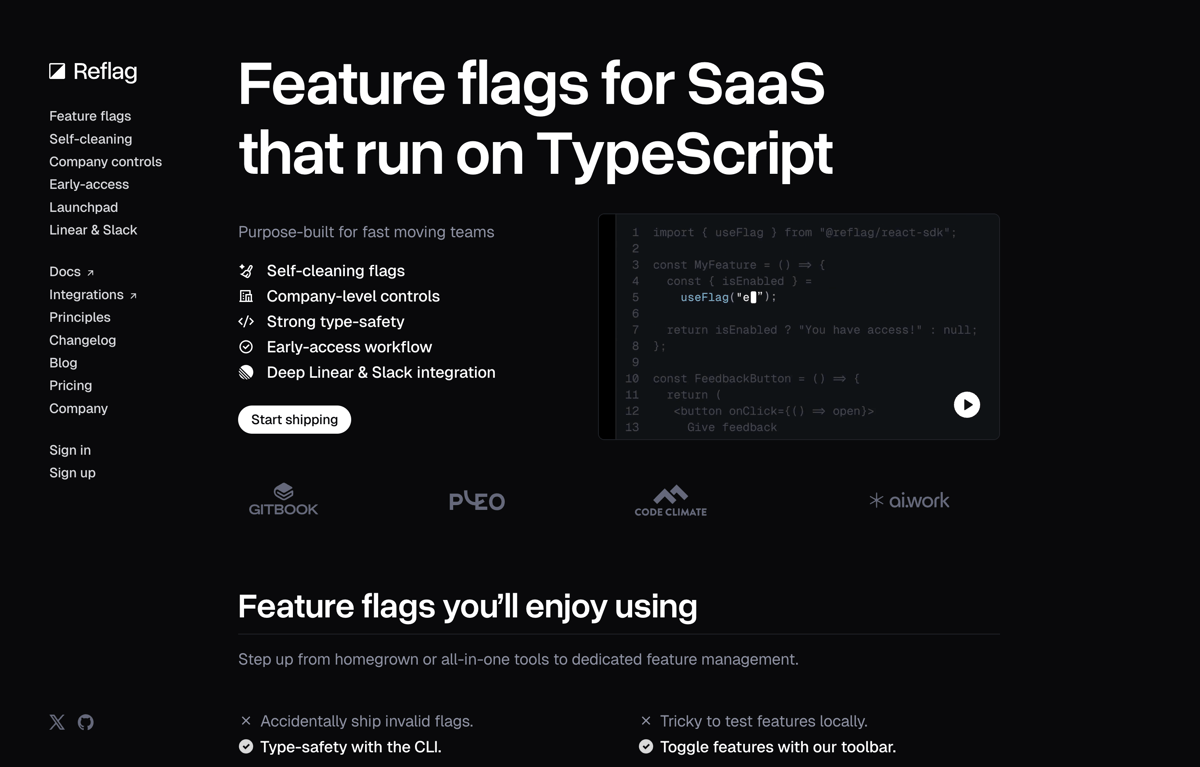Play the code demo video
1200x767 pixels.
click(966, 405)
